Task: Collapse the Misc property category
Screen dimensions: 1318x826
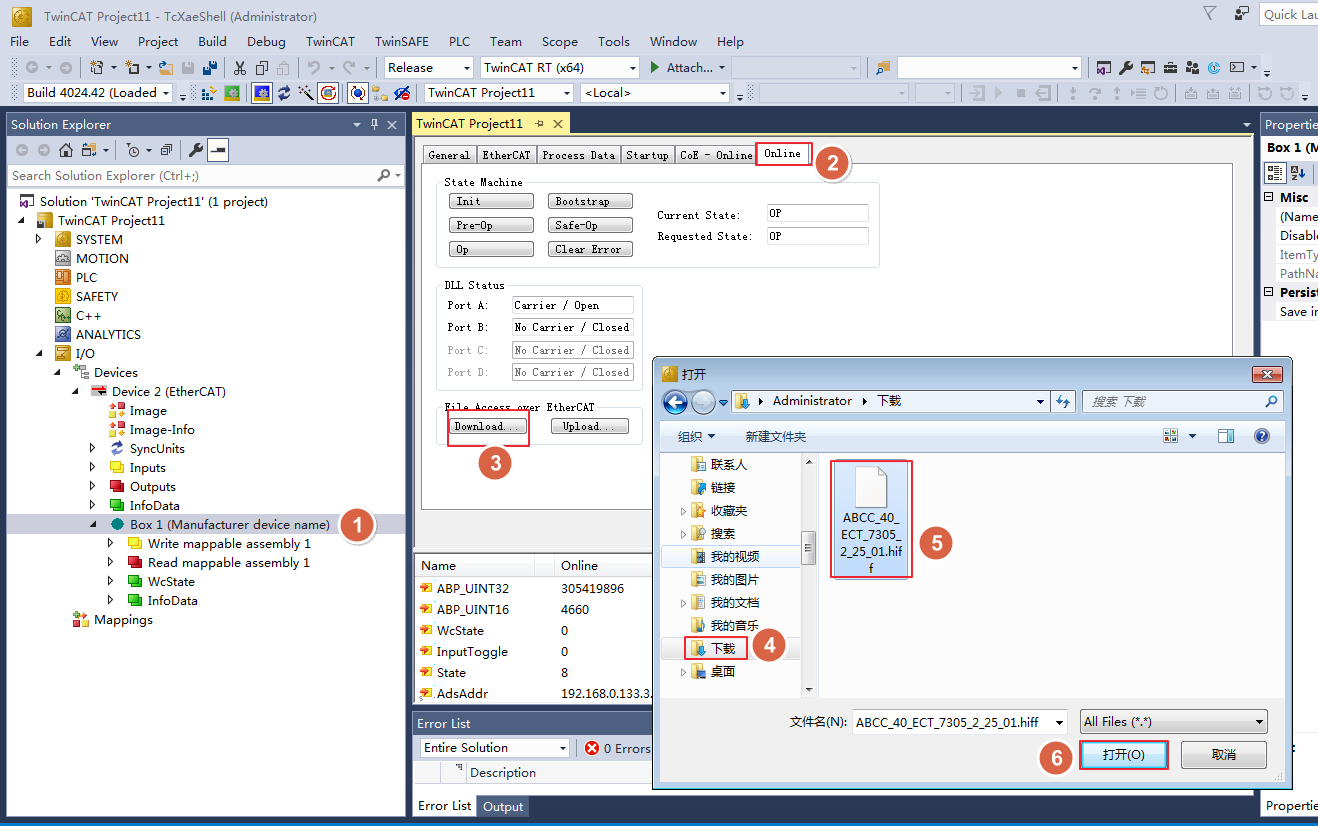Action: click(1270, 197)
